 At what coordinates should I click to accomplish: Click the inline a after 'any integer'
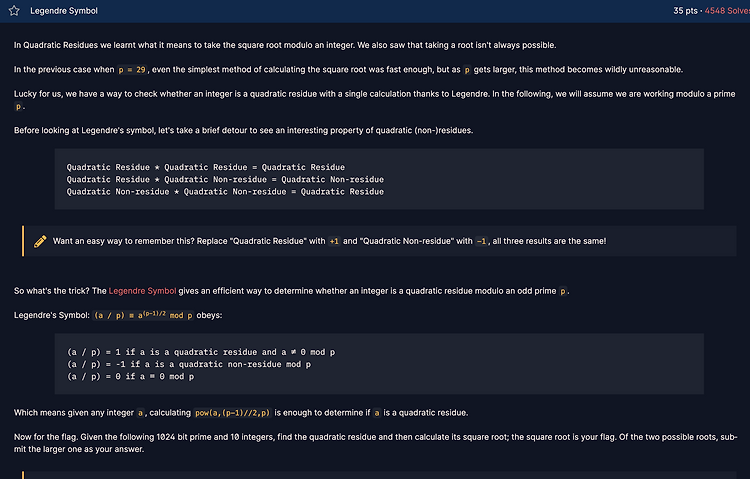click(140, 413)
